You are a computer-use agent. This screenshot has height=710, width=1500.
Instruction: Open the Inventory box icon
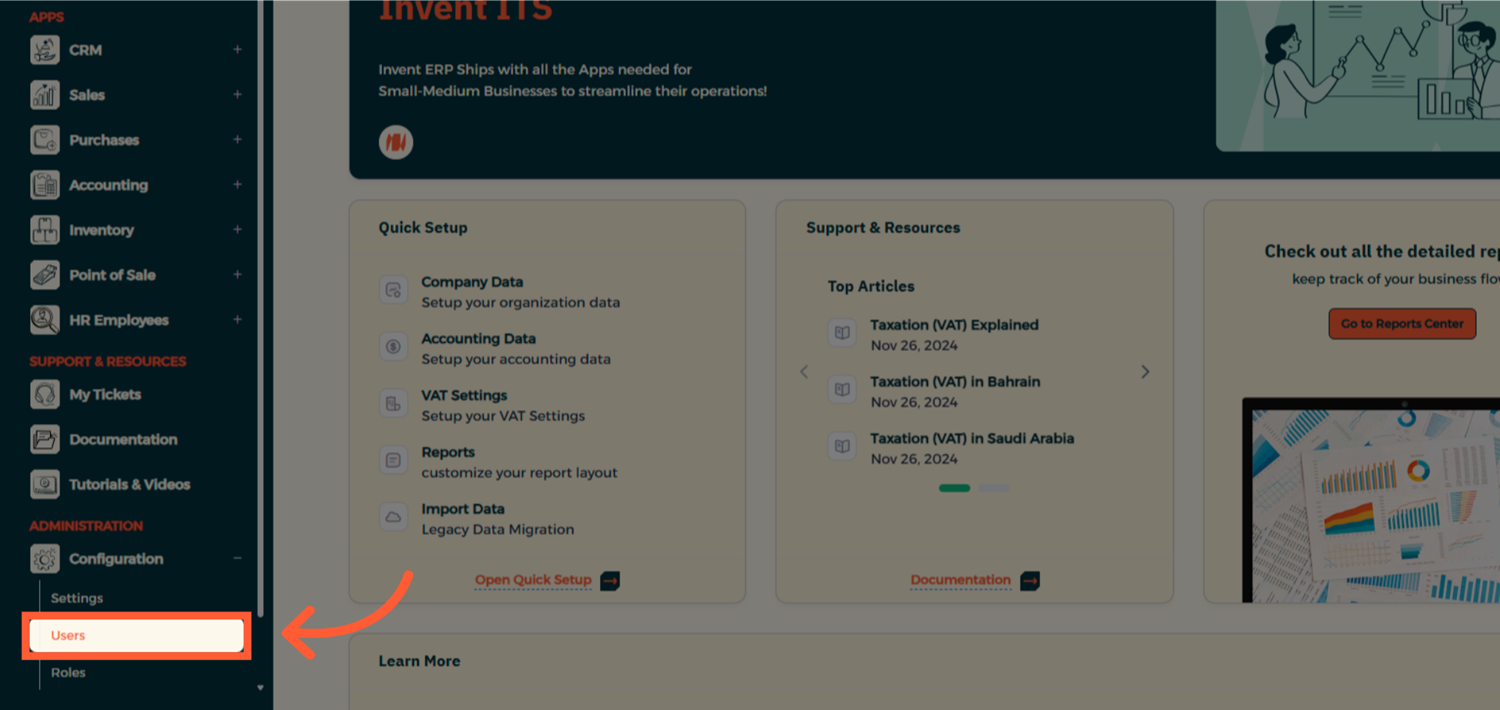[x=45, y=230]
